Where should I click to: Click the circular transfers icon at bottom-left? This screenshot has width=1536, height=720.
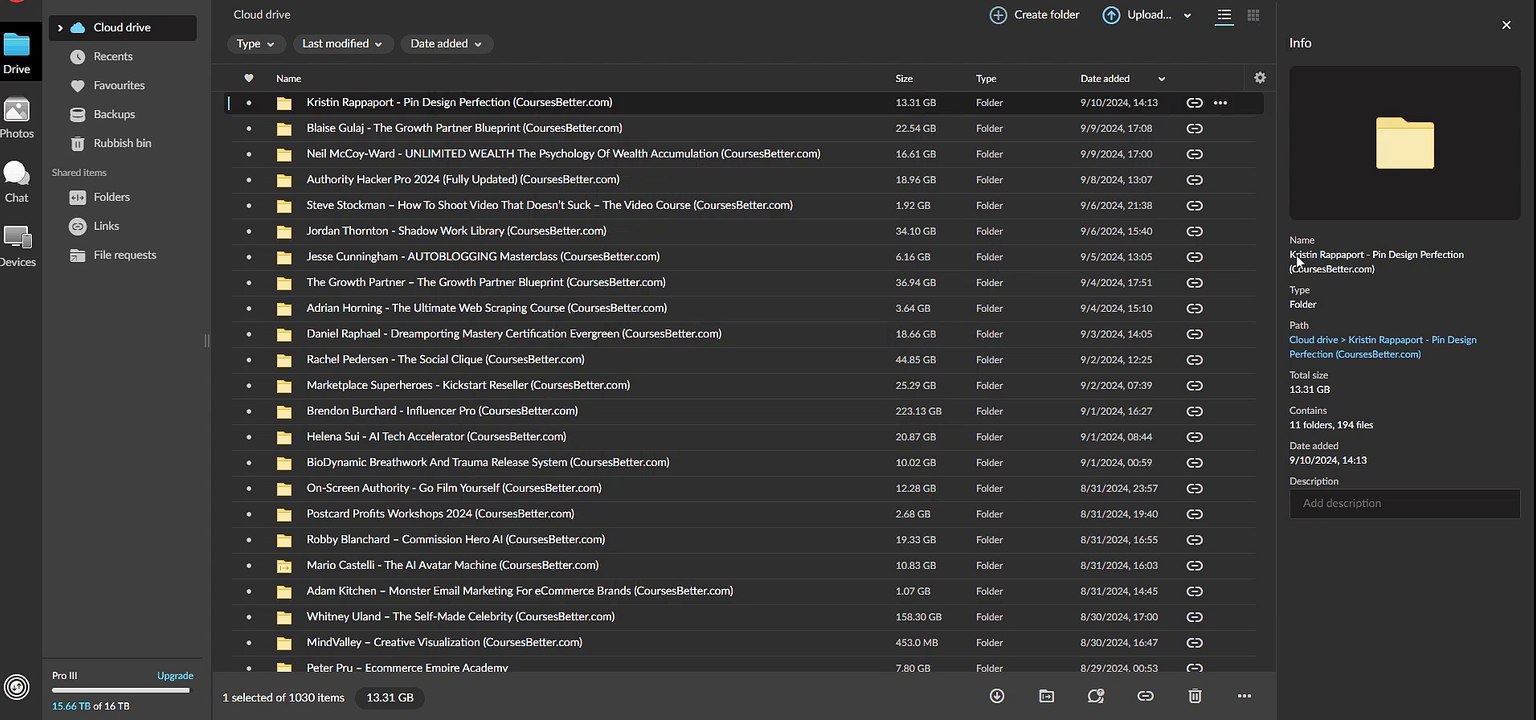coord(16,686)
